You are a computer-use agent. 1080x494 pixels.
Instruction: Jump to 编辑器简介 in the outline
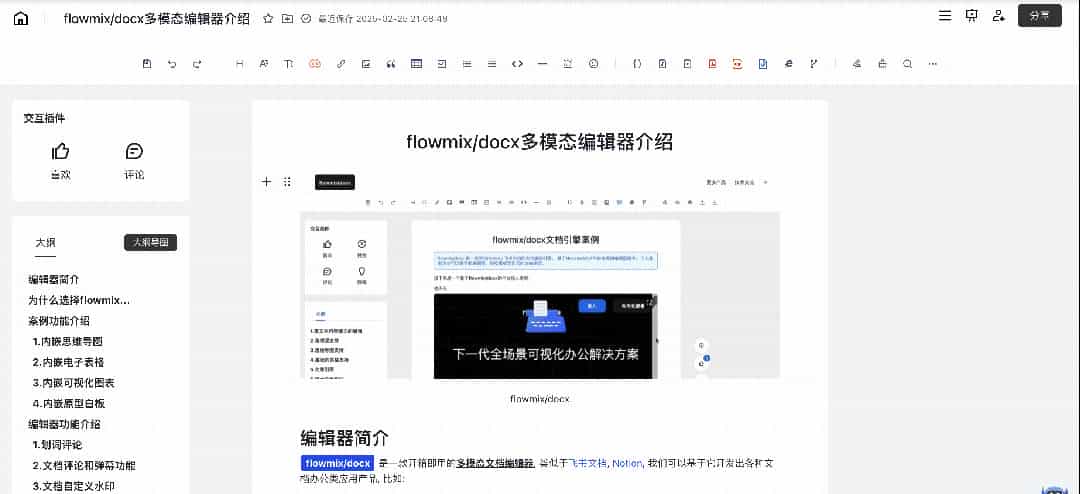pos(54,280)
